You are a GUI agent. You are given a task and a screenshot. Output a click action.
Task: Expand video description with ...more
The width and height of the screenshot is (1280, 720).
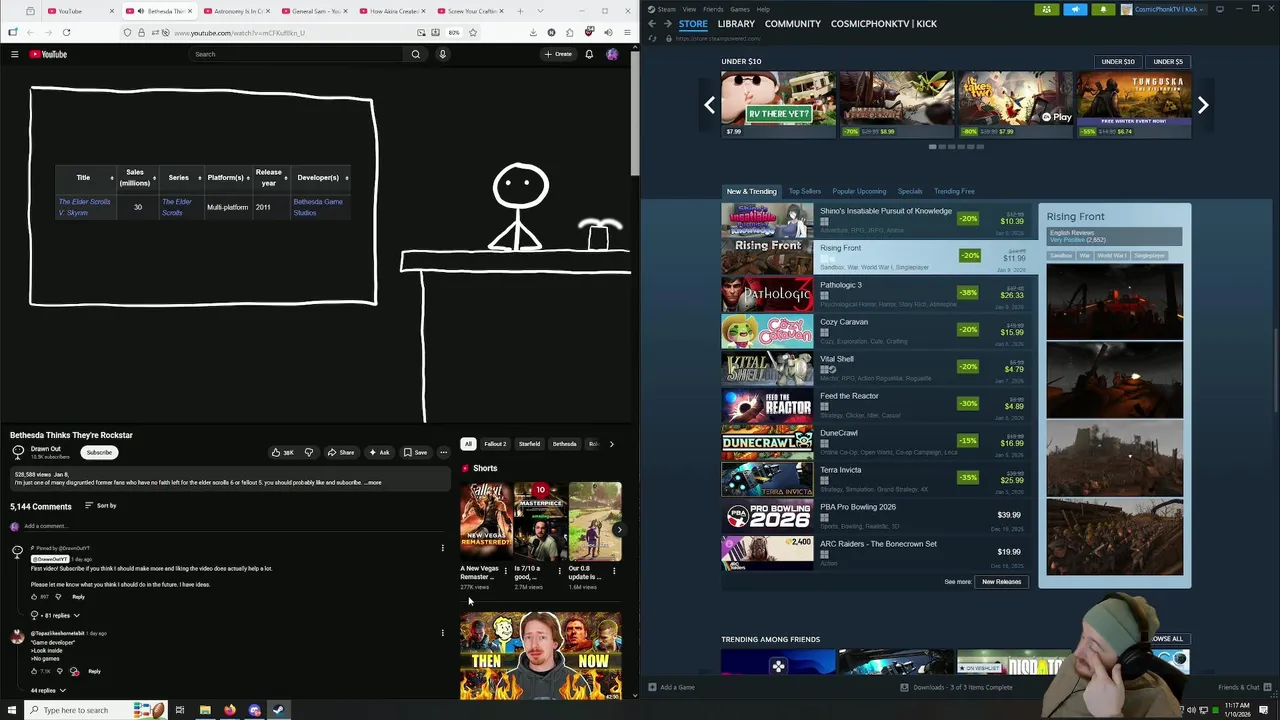tap(372, 483)
